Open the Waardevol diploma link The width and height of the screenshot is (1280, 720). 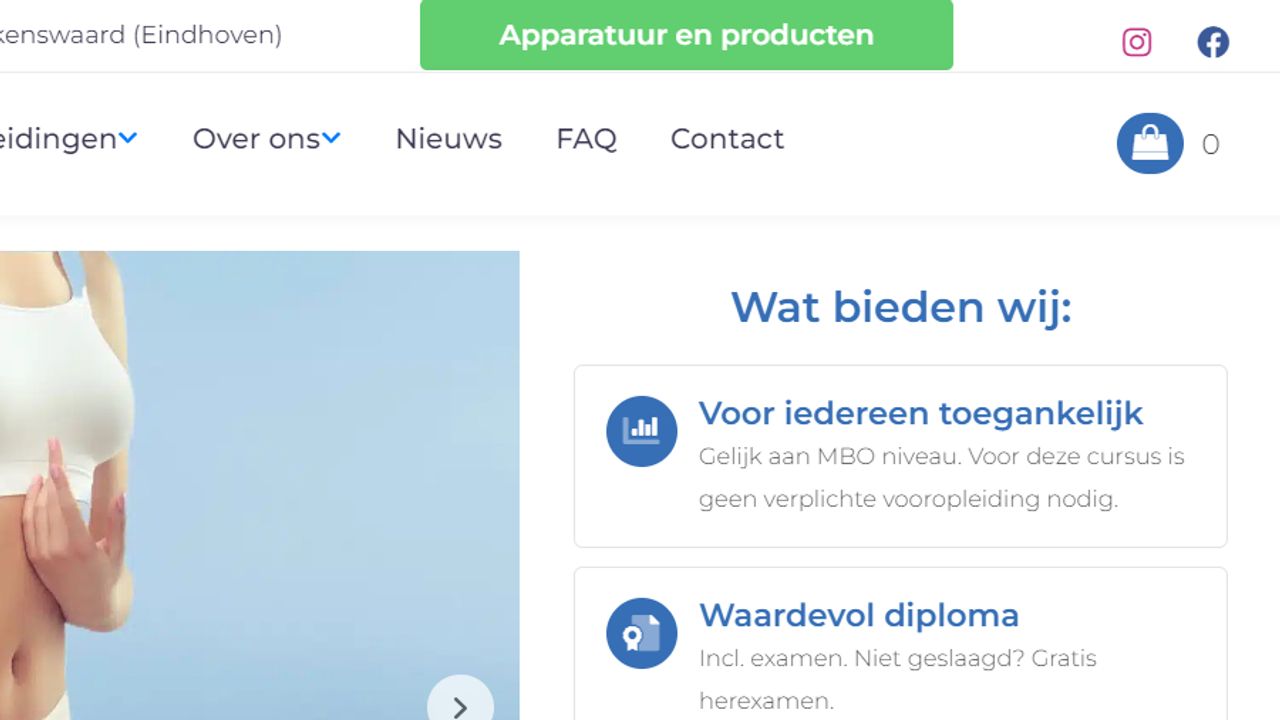pos(859,615)
